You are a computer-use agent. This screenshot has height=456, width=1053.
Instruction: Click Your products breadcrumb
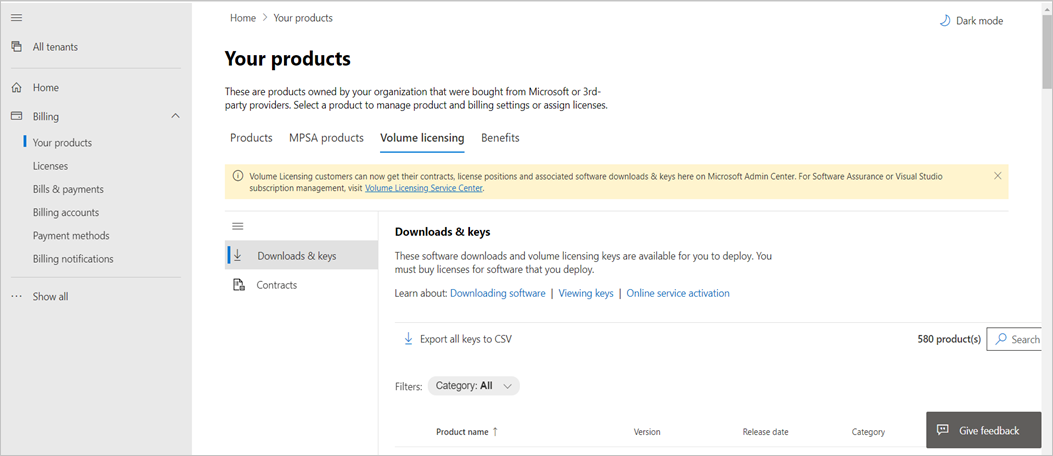pyautogui.click(x=303, y=18)
